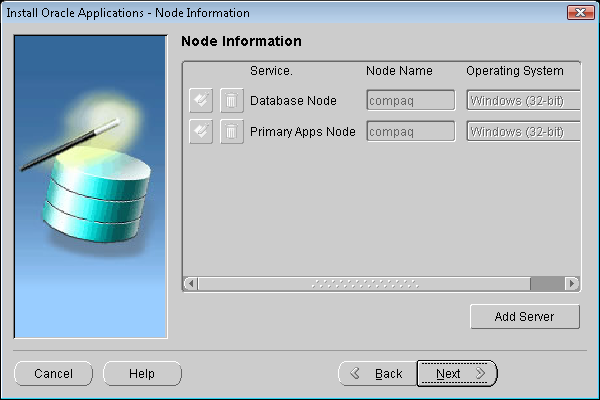Click the Add Server button
The image size is (600, 400).
pos(525,317)
